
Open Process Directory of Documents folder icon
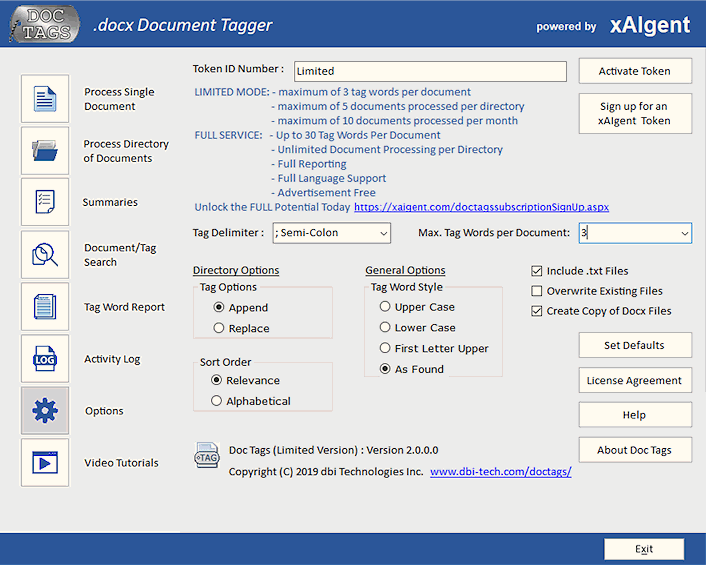coord(45,150)
